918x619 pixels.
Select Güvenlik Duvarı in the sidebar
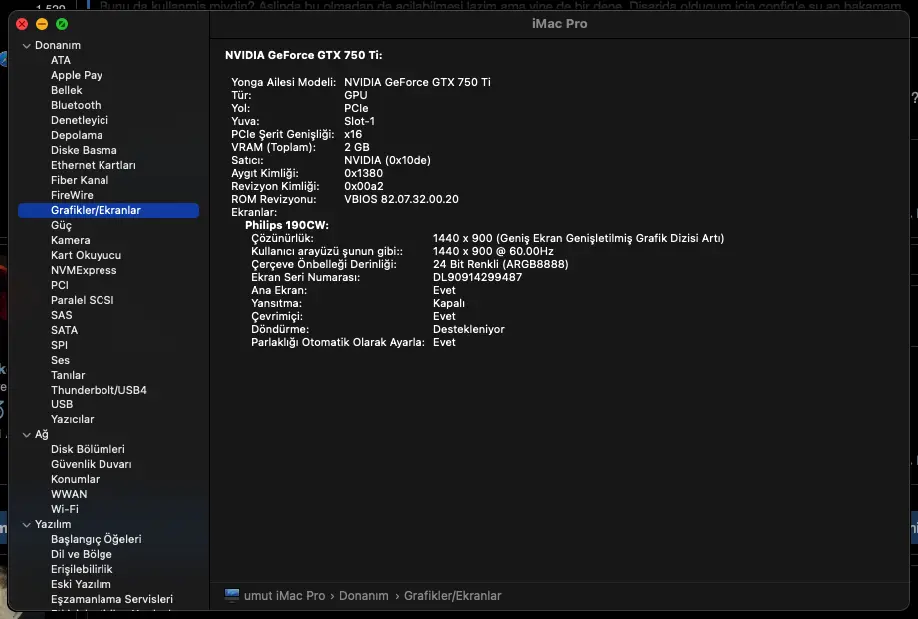click(x=91, y=464)
